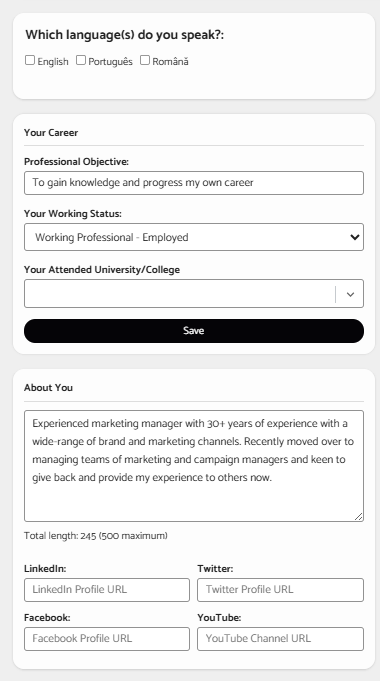
Task: Click the Facebook Profile URL field
Action: pyautogui.click(x=107, y=639)
